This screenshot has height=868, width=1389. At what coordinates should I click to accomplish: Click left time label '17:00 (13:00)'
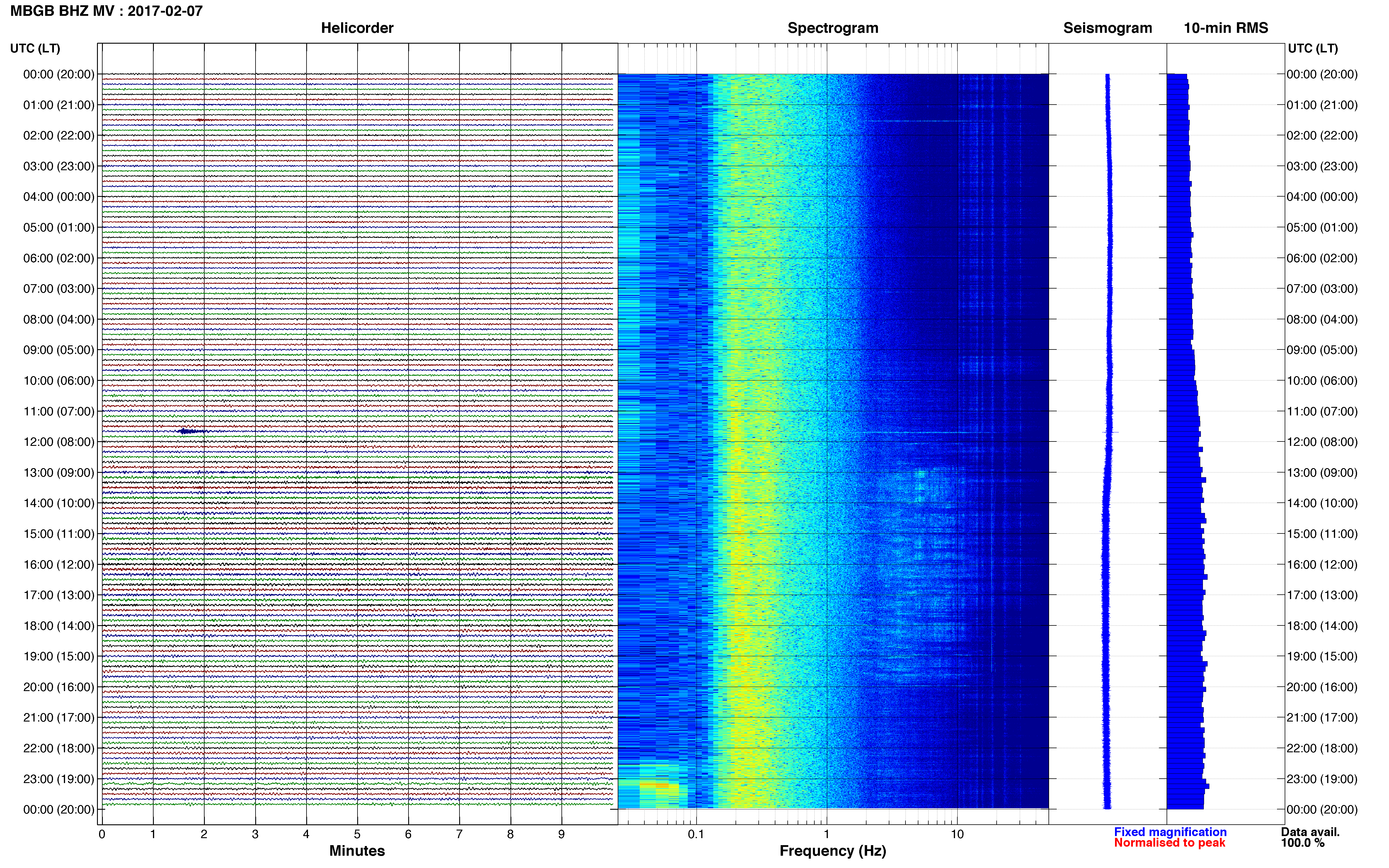click(59, 595)
